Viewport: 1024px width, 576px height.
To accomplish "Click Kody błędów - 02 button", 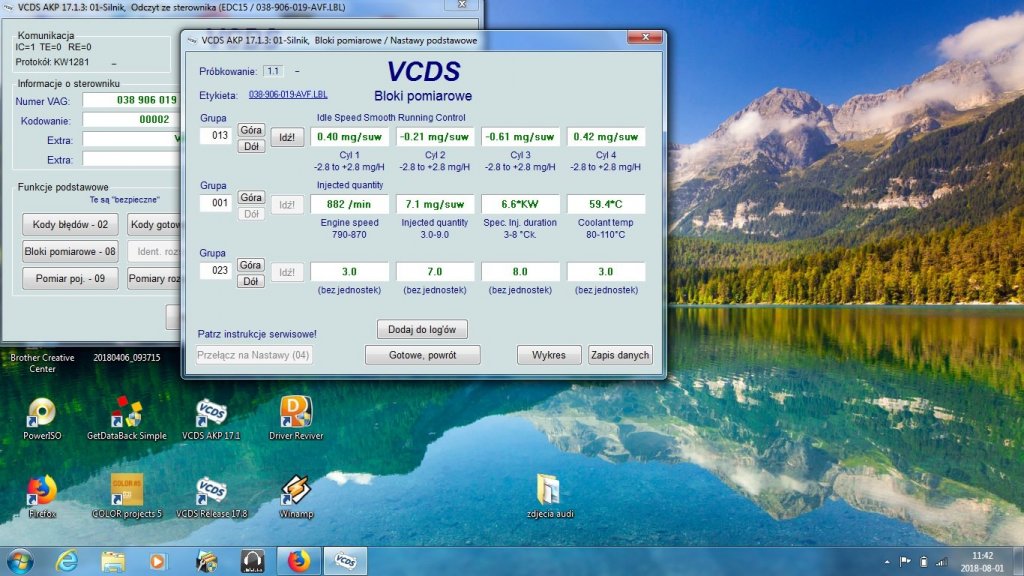I will pyautogui.click(x=70, y=224).
